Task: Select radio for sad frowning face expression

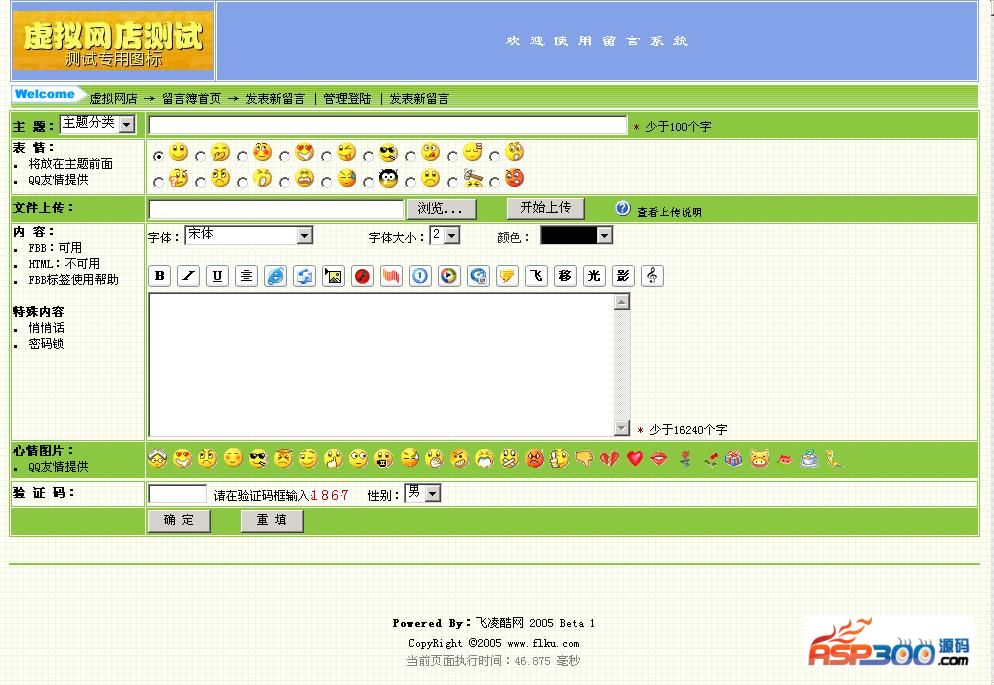Action: click(410, 182)
